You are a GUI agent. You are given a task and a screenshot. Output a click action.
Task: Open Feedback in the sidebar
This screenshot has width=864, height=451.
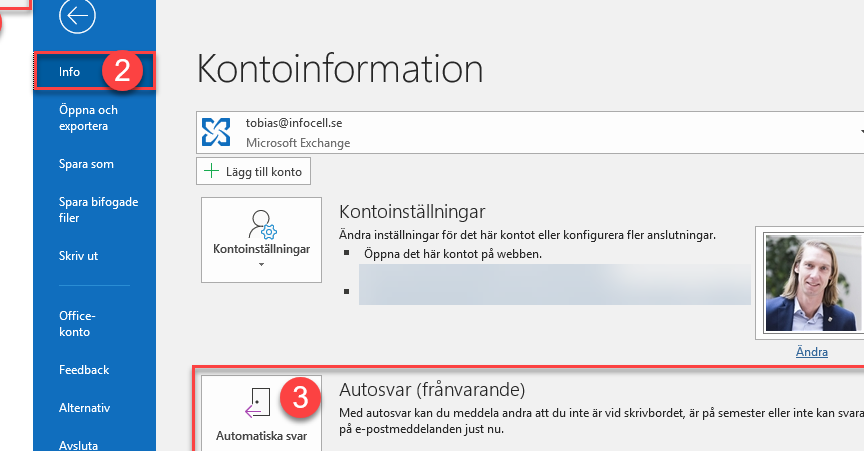click(84, 370)
